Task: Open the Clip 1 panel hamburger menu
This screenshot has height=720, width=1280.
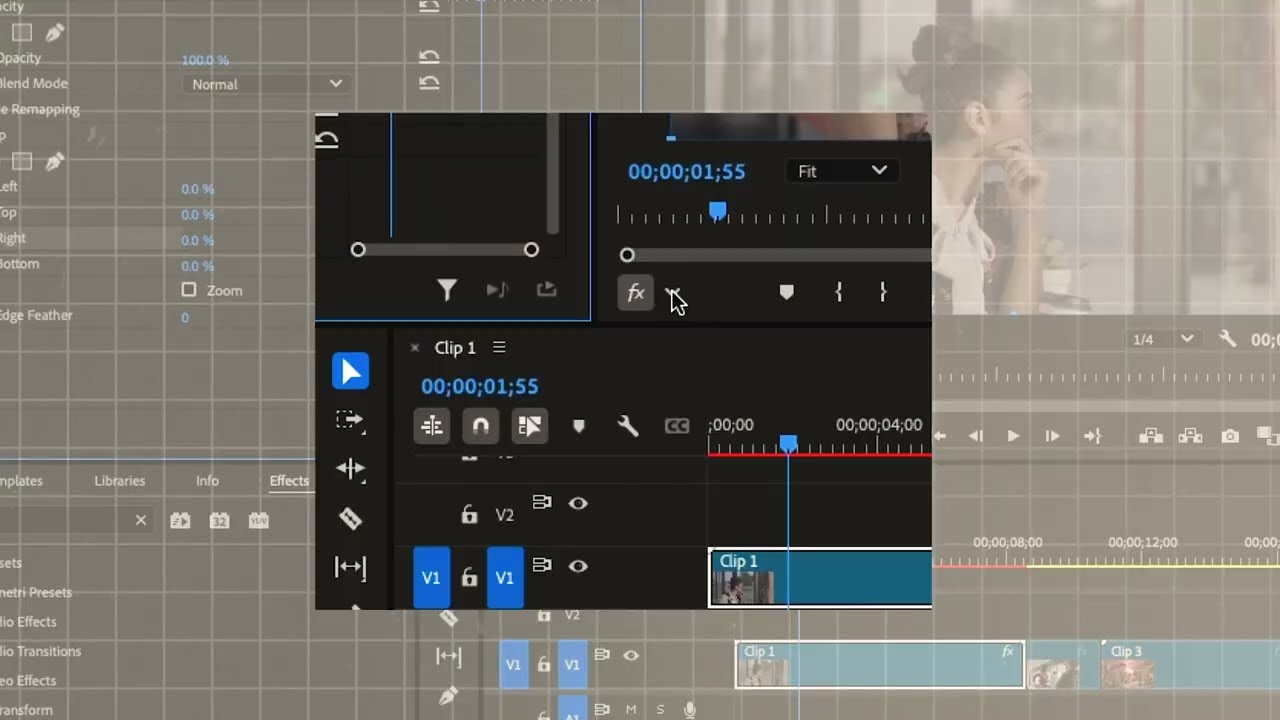Action: tap(499, 347)
